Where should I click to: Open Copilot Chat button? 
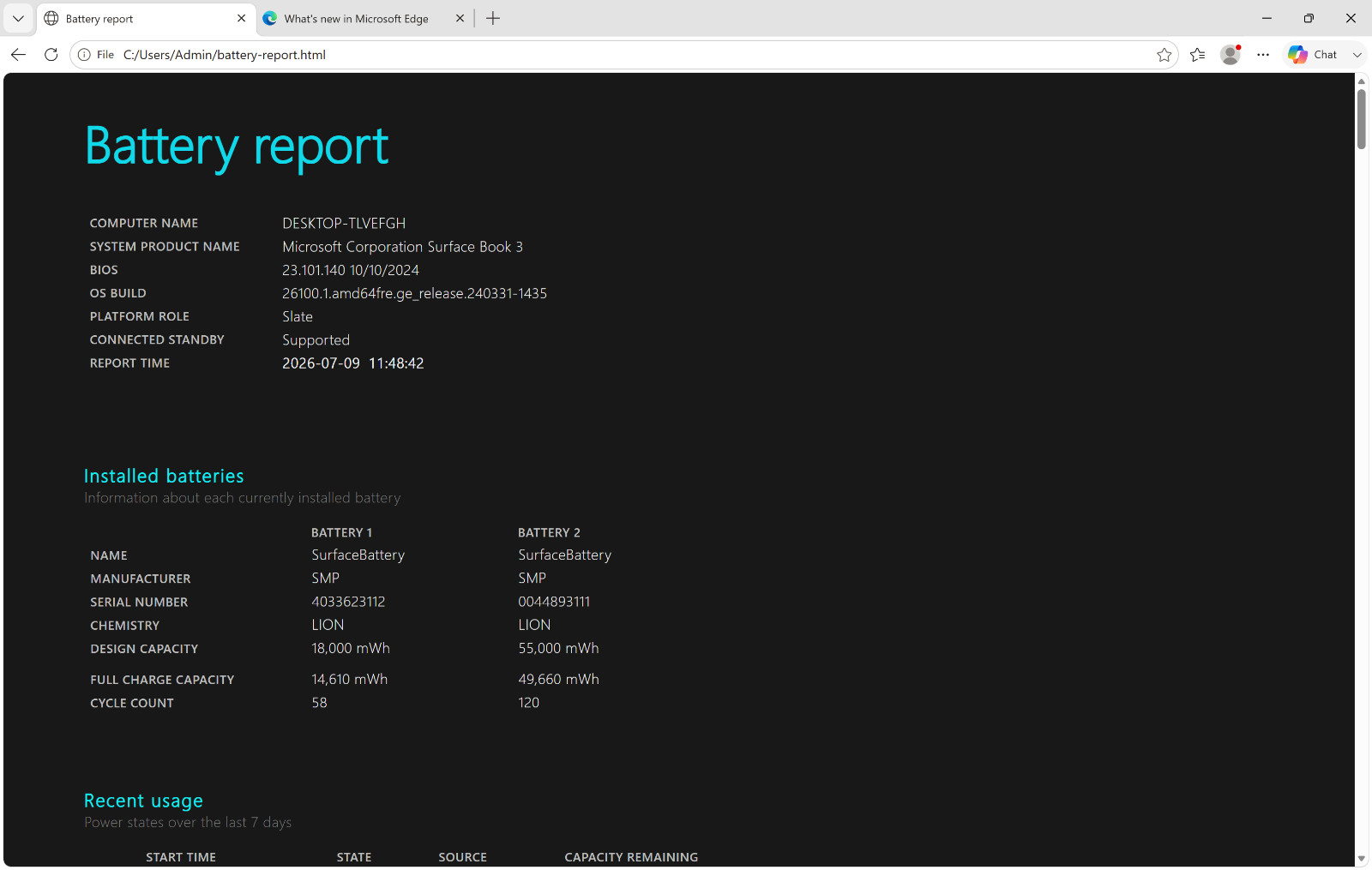pyautogui.click(x=1314, y=55)
